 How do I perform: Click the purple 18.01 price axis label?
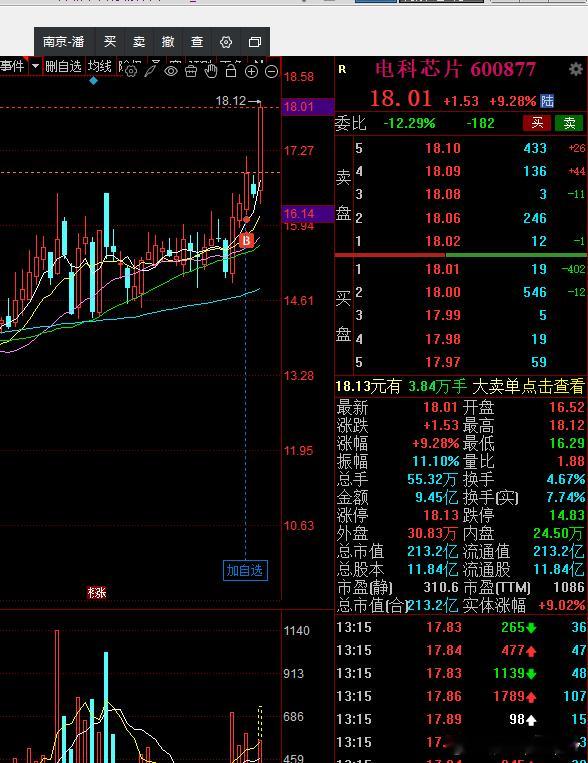click(x=308, y=107)
